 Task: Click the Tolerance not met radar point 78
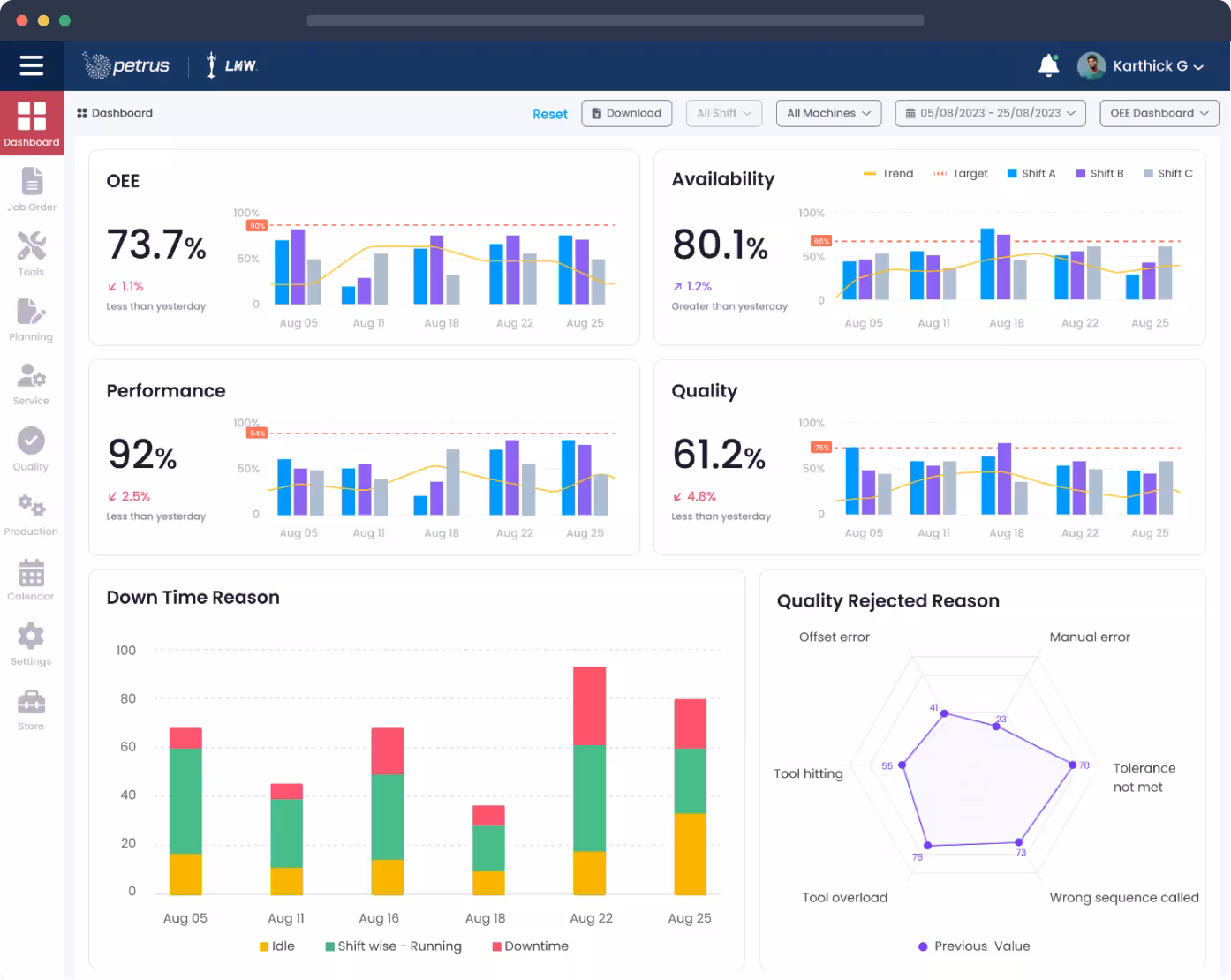tap(1074, 765)
